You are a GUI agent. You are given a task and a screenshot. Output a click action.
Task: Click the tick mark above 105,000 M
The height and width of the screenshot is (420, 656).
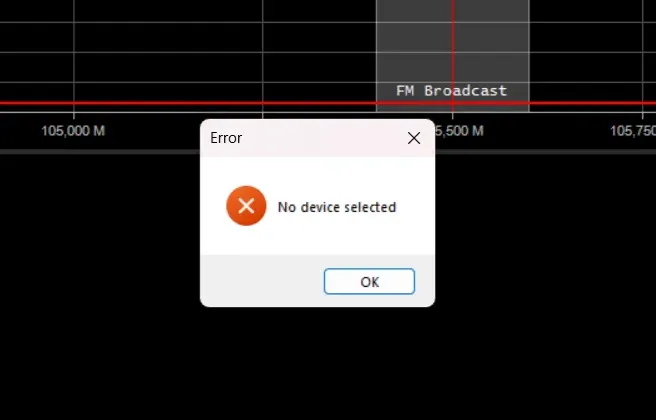74,115
